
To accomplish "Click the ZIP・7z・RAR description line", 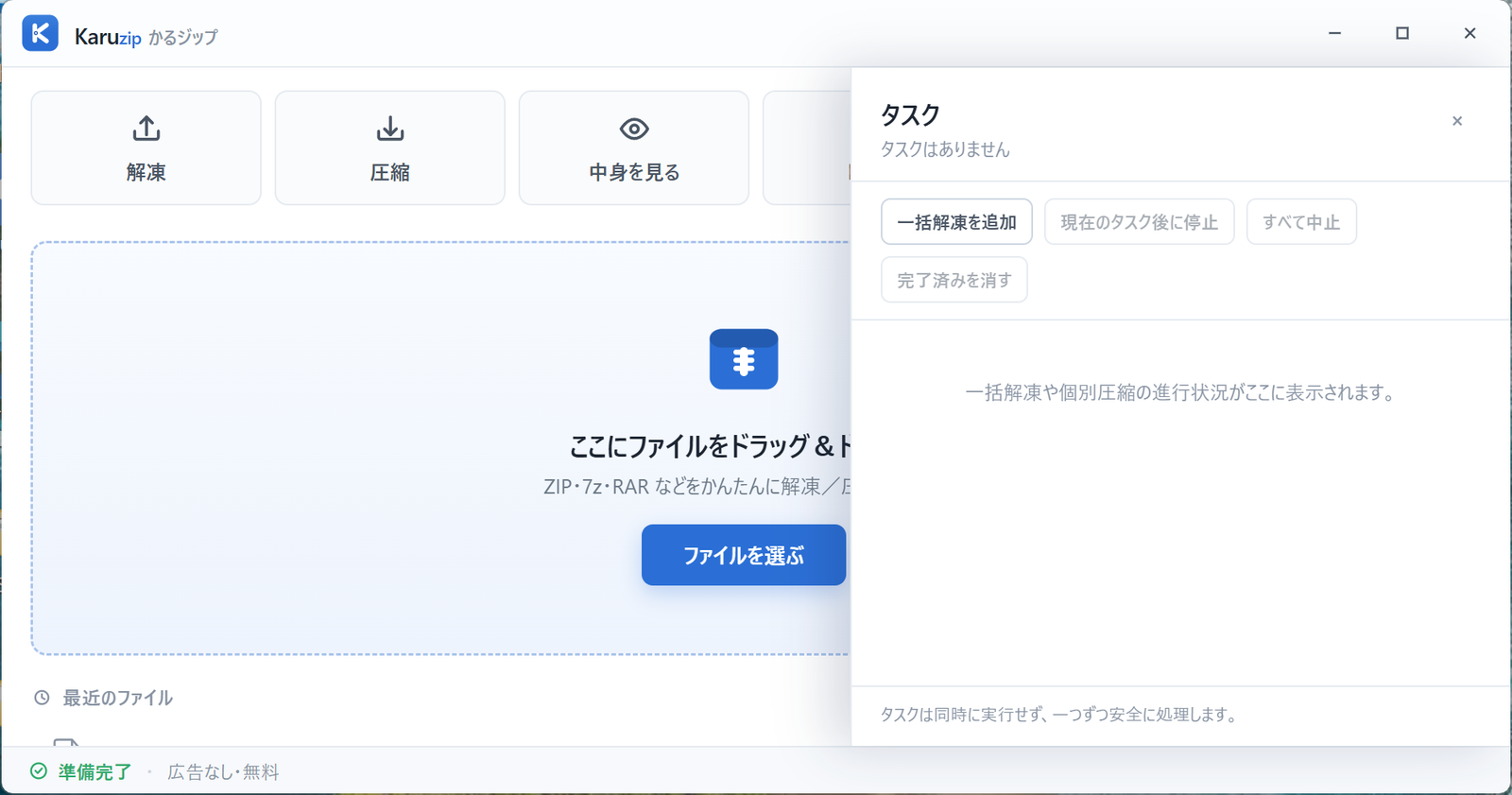I will pyautogui.click(x=697, y=487).
